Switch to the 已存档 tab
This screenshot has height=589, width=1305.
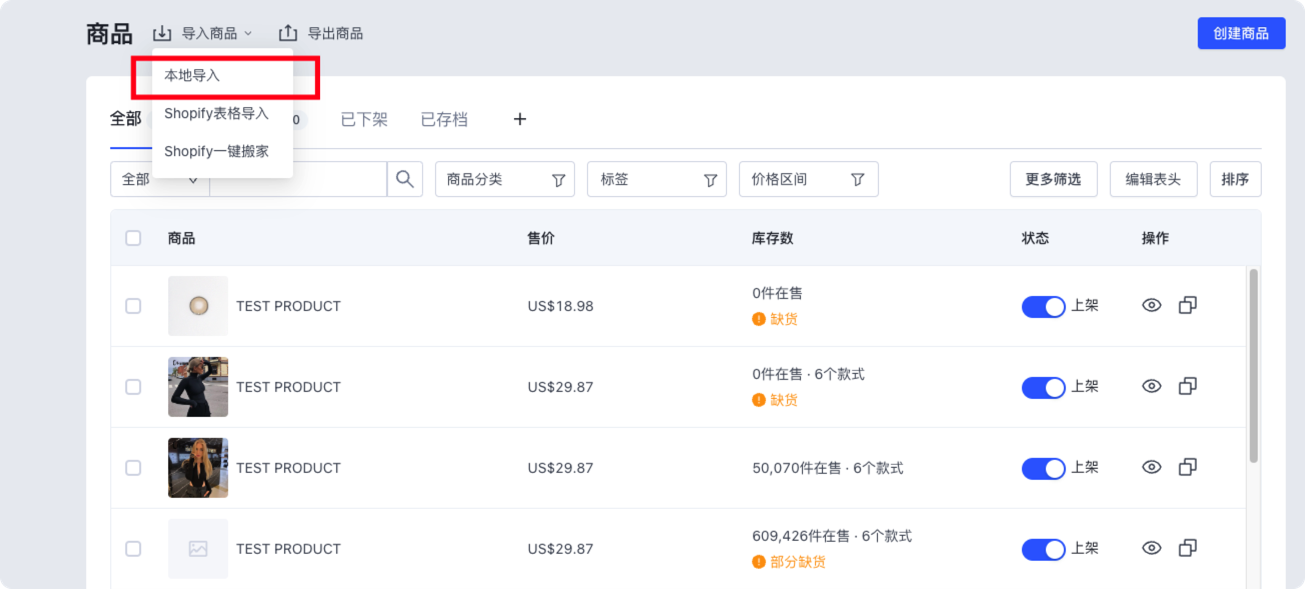(444, 119)
